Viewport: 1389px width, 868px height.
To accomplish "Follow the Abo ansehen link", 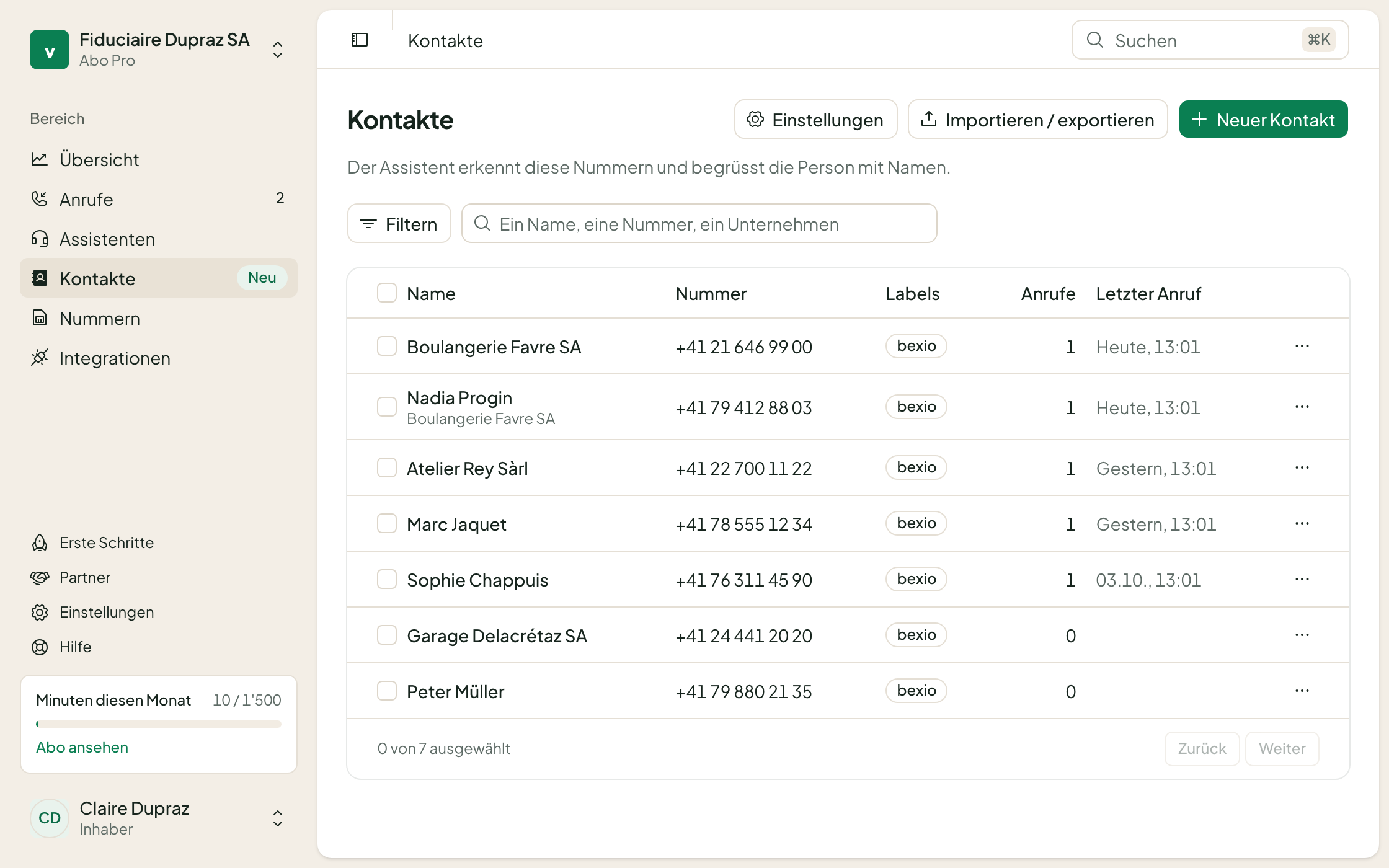I will point(82,747).
